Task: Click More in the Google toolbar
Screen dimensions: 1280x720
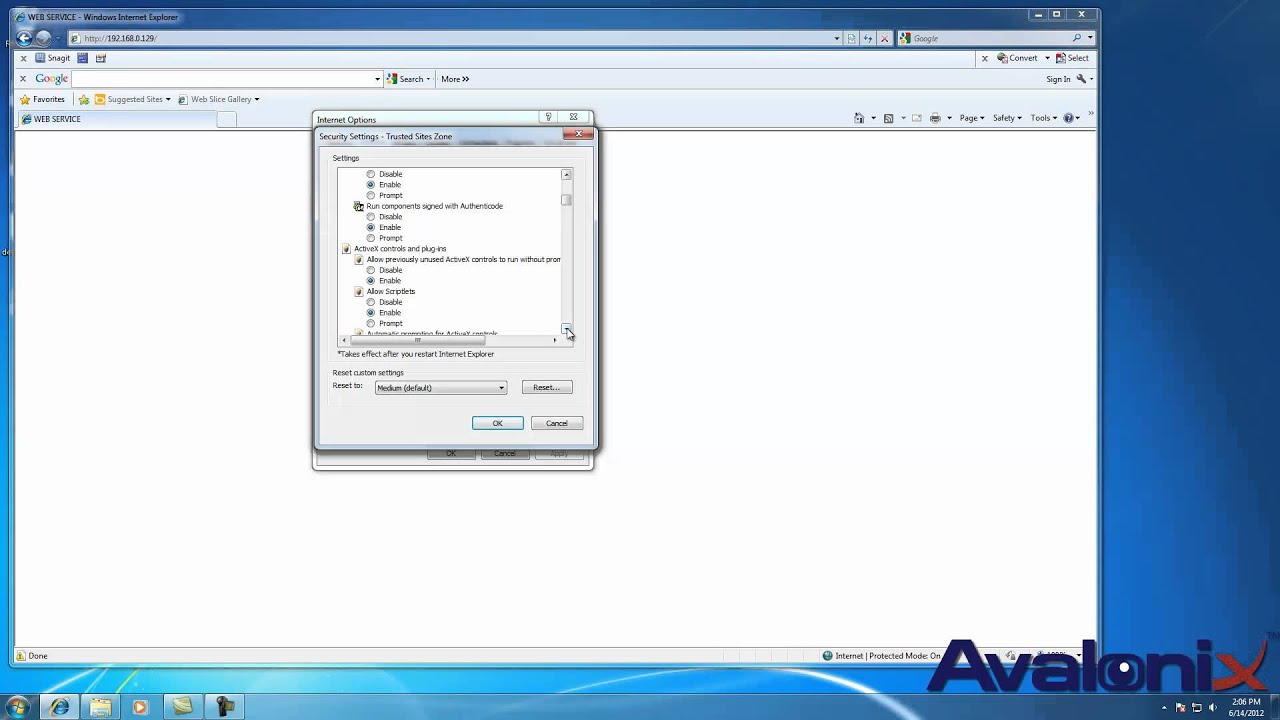Action: tap(455, 79)
